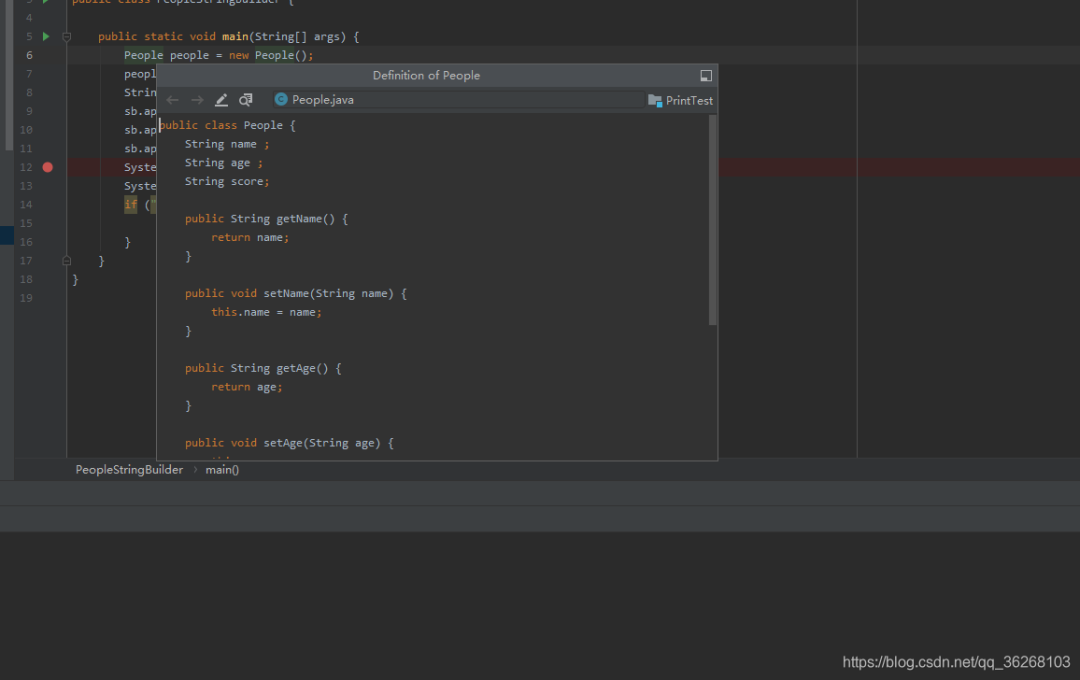Collapse main method fold marker at line 5
Image resolution: width=1080 pixels, height=680 pixels.
pyautogui.click(x=67, y=37)
